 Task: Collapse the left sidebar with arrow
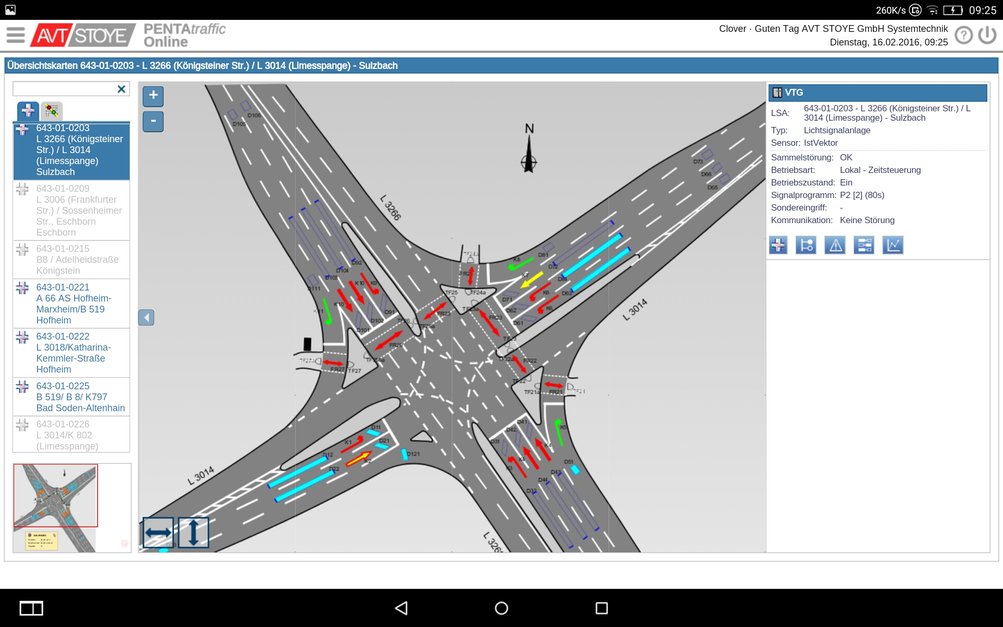click(146, 317)
